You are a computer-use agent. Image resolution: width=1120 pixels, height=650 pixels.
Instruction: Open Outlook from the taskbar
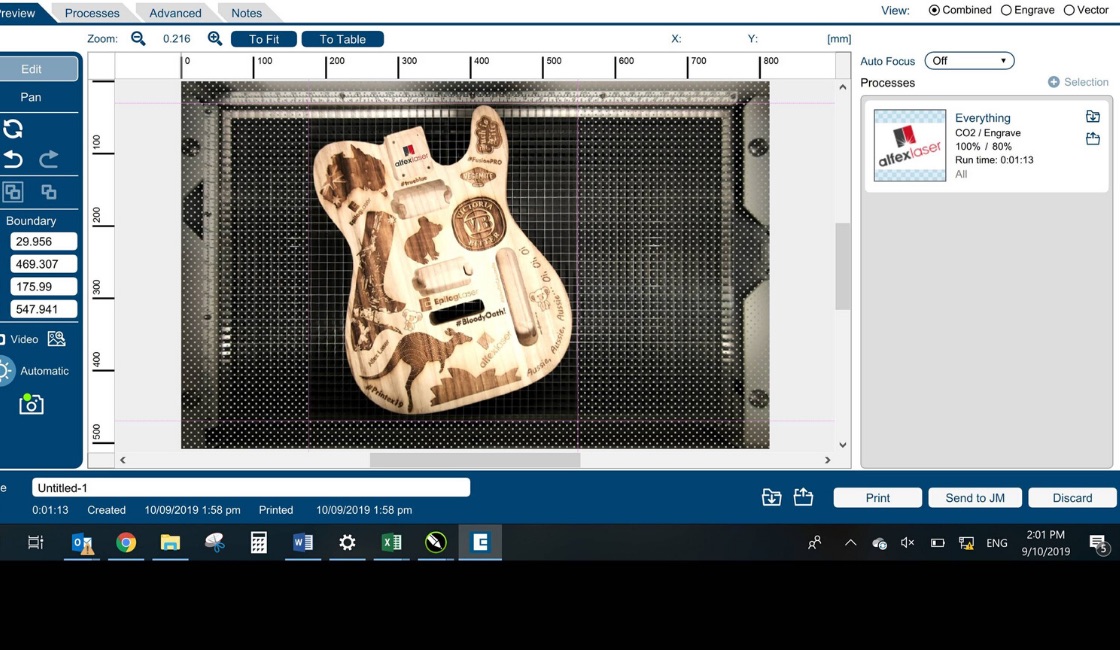(x=82, y=543)
